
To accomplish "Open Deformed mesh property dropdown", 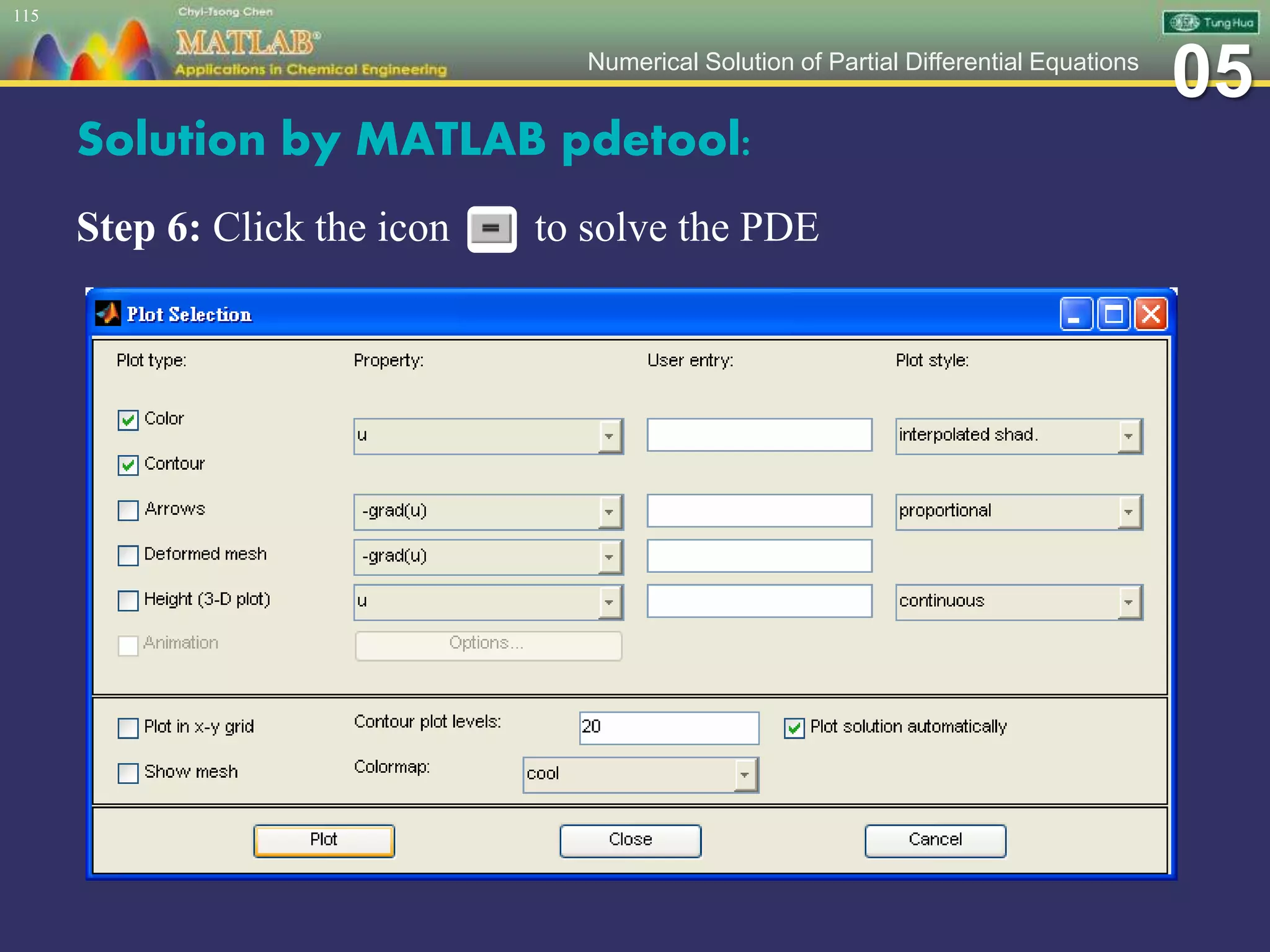I will pos(488,557).
